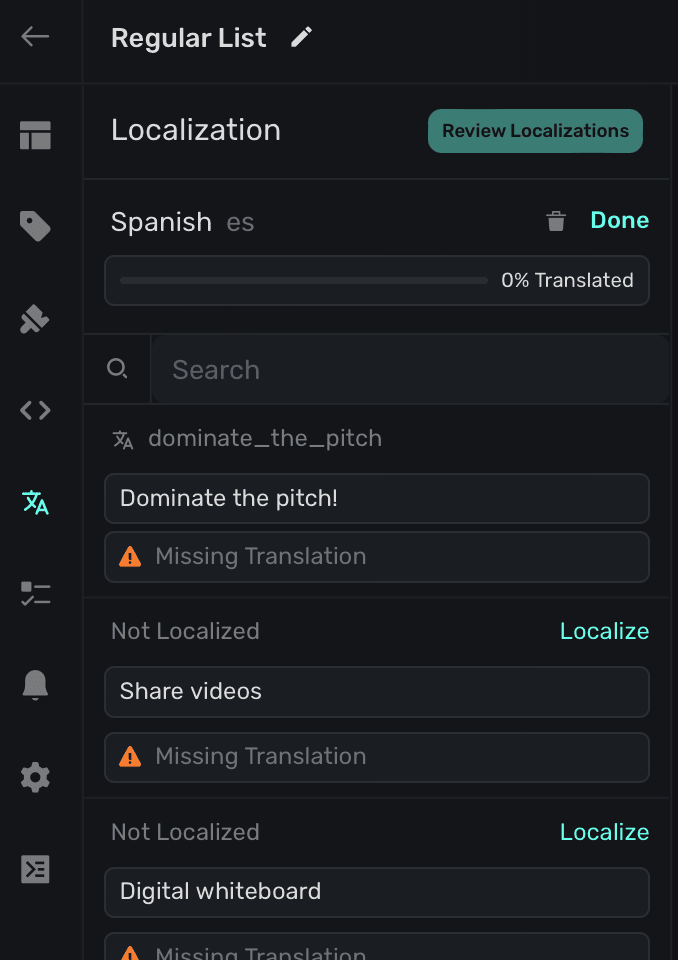Delete Spanish language with trash icon
The height and width of the screenshot is (960, 678).
[556, 221]
